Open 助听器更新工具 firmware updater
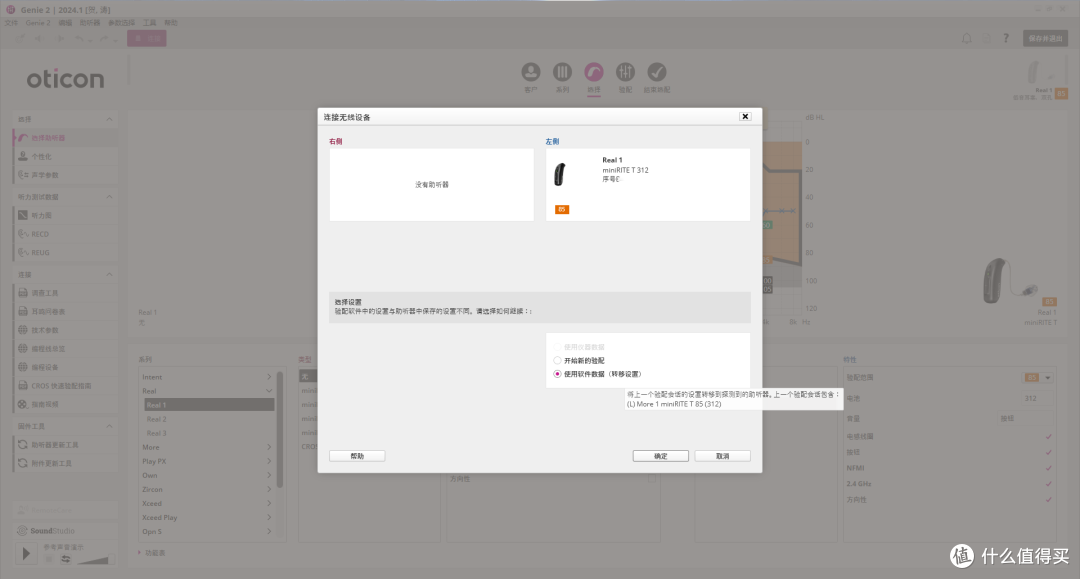The height and width of the screenshot is (579, 1080). (x=65, y=445)
